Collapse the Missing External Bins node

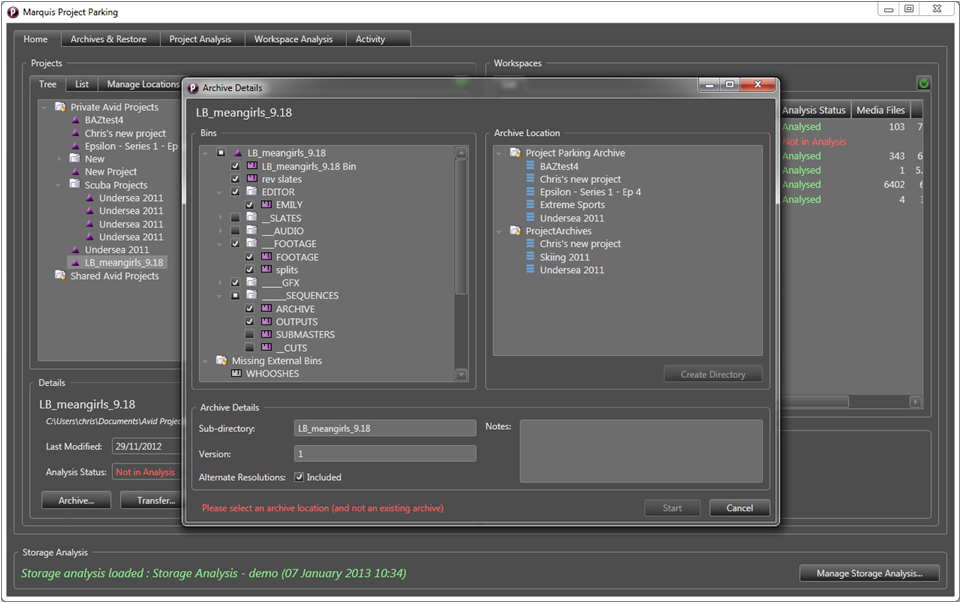(205, 361)
